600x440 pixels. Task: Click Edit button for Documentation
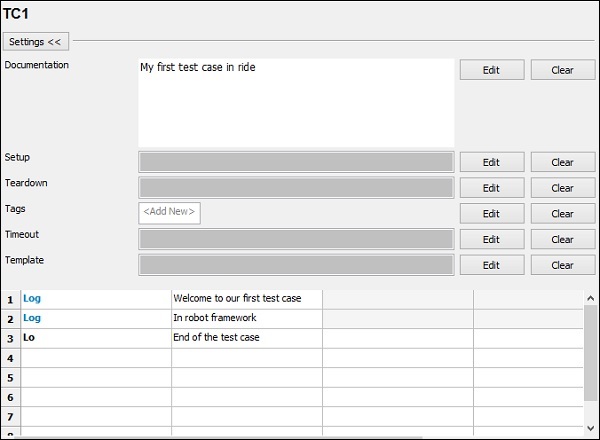[491, 70]
